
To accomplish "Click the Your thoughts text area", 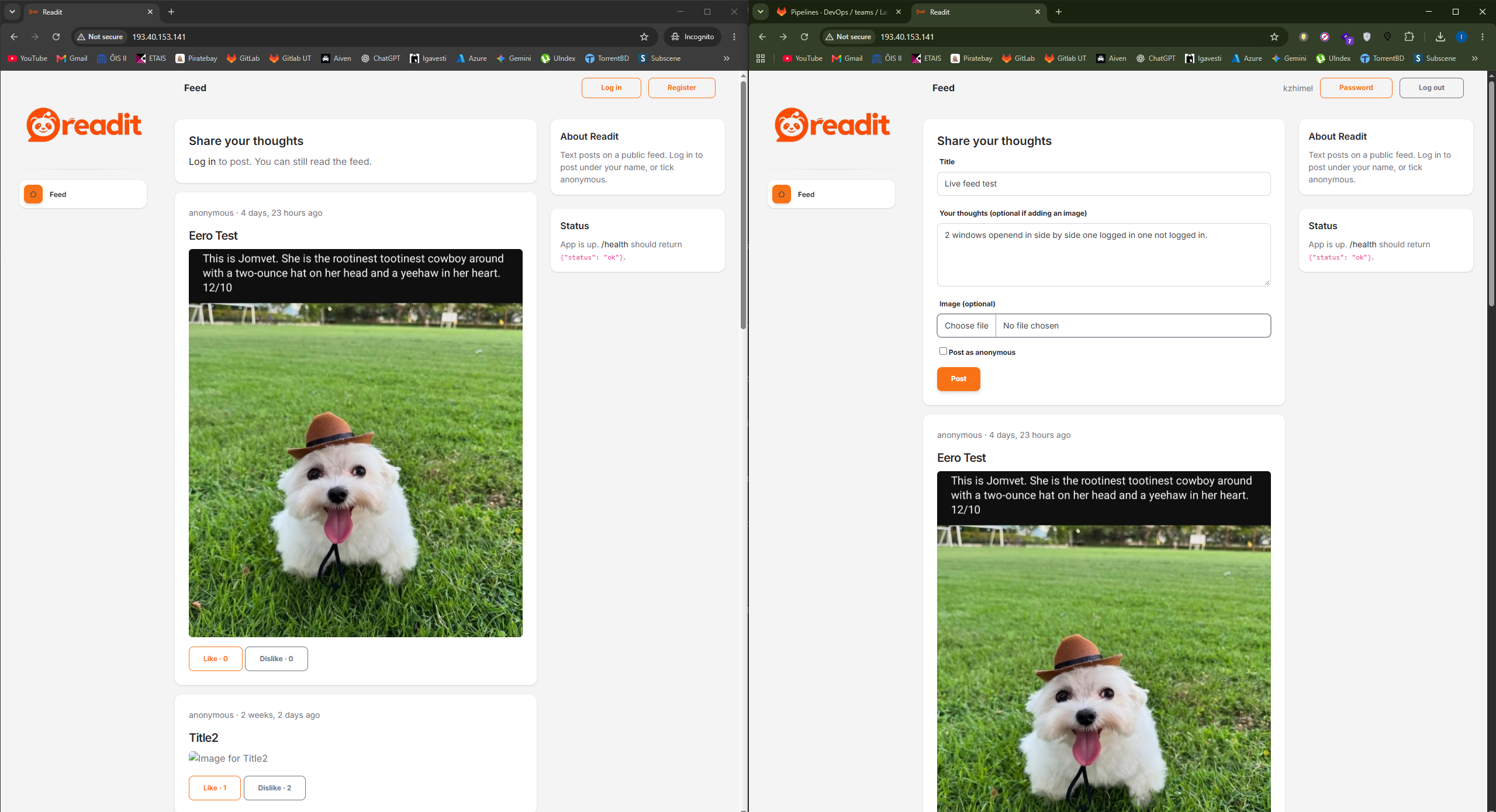I will (1104, 255).
